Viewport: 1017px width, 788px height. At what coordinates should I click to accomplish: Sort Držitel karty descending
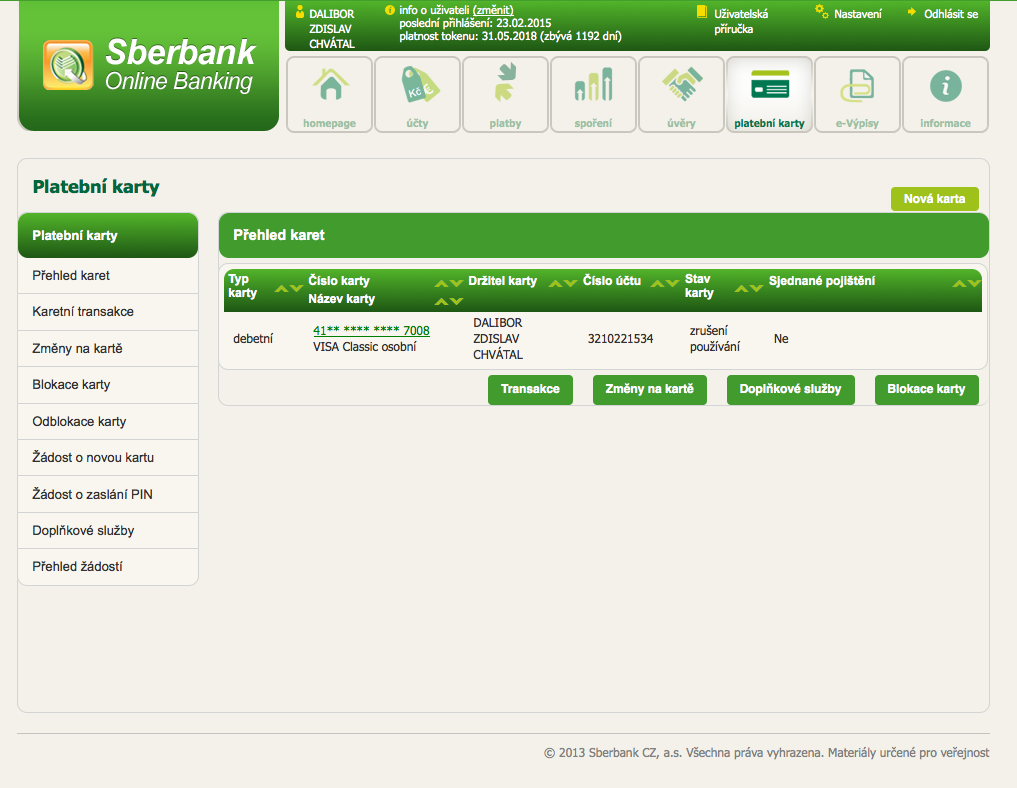(571, 283)
